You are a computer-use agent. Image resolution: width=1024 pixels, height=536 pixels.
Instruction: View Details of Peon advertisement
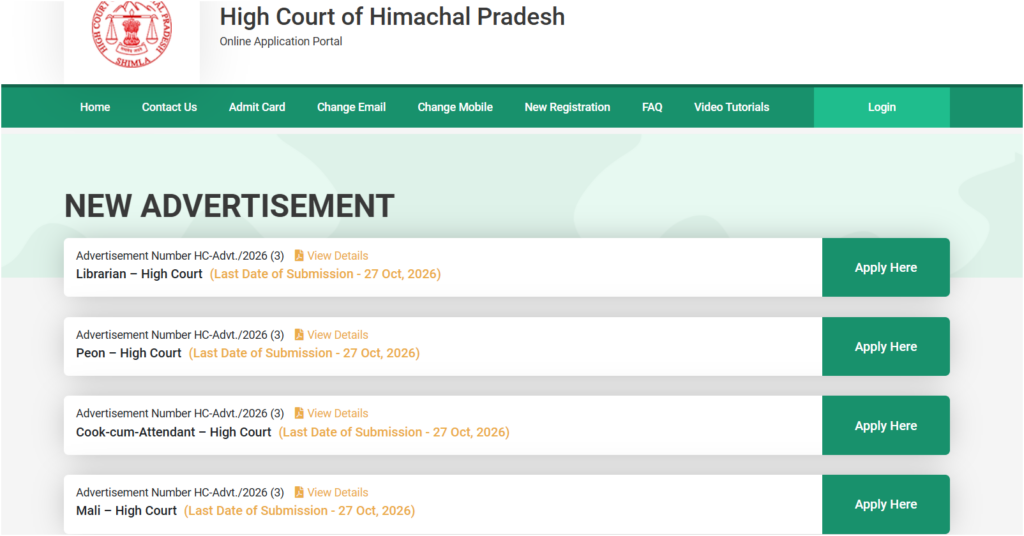(338, 335)
